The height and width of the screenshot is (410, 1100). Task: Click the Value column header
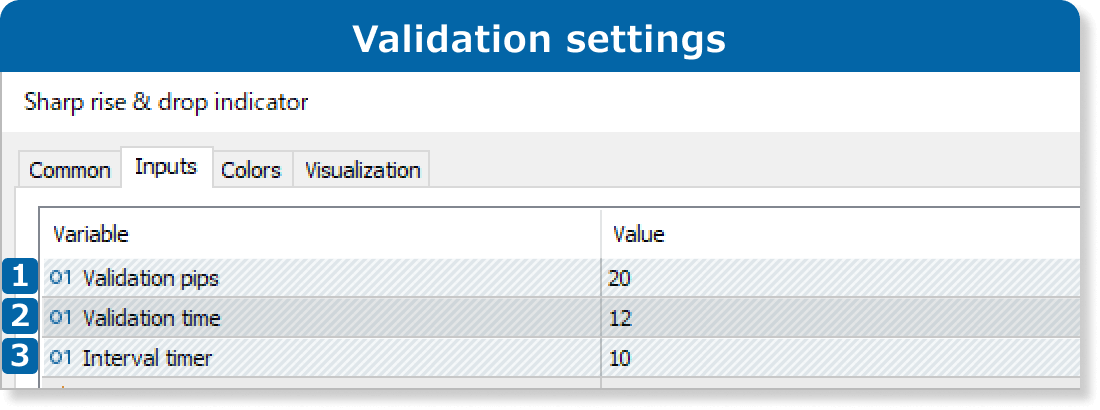[639, 235]
